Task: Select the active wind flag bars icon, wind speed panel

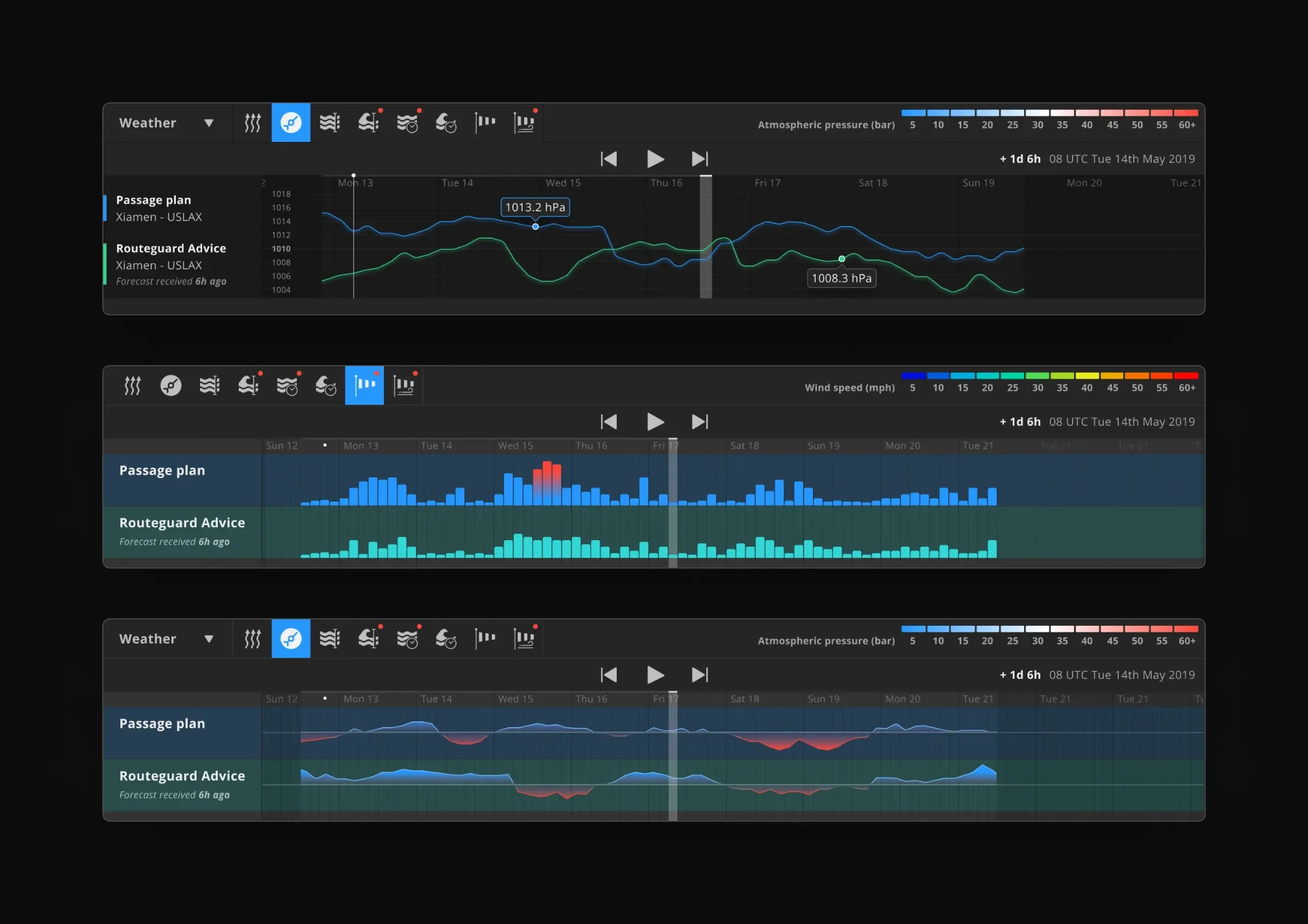Action: [365, 386]
